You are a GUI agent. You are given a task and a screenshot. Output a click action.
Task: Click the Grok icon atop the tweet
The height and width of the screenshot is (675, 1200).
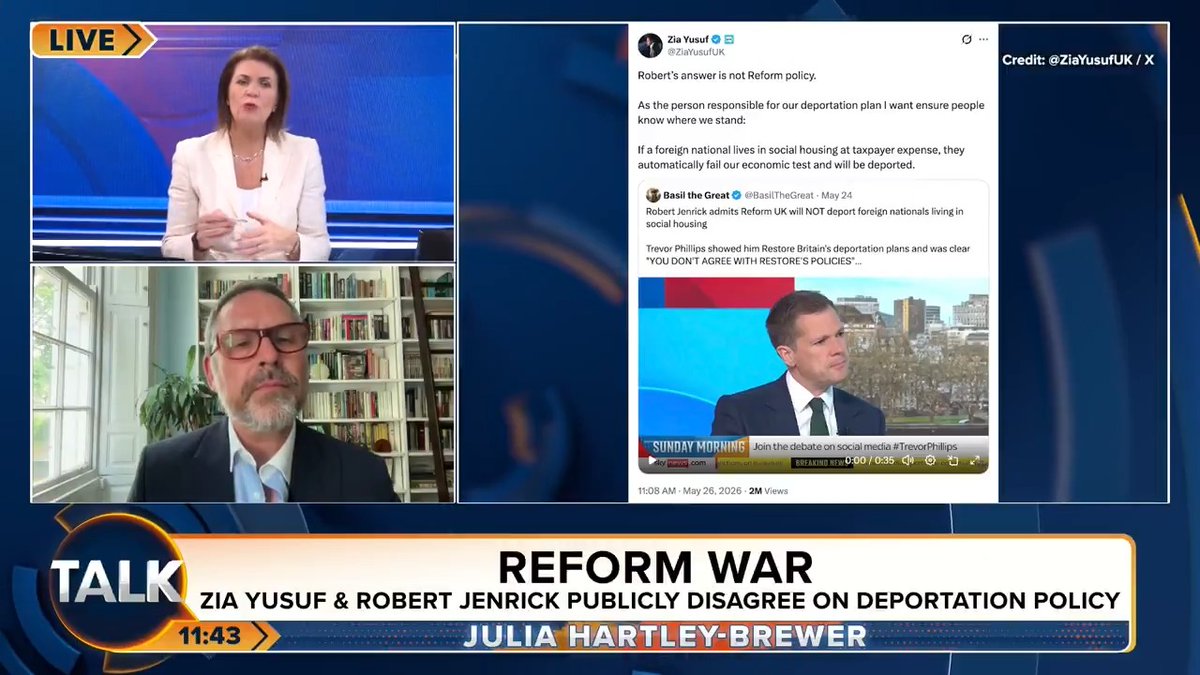[966, 40]
